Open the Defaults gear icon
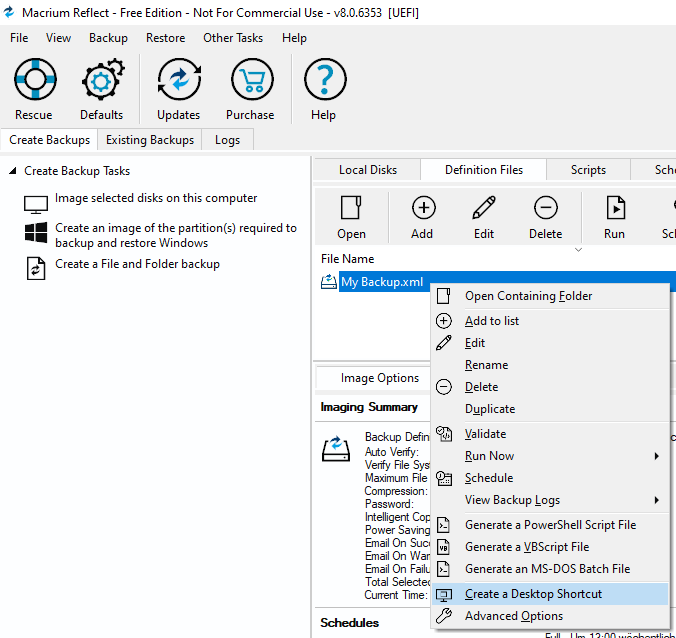This screenshot has width=676, height=638. [101, 80]
